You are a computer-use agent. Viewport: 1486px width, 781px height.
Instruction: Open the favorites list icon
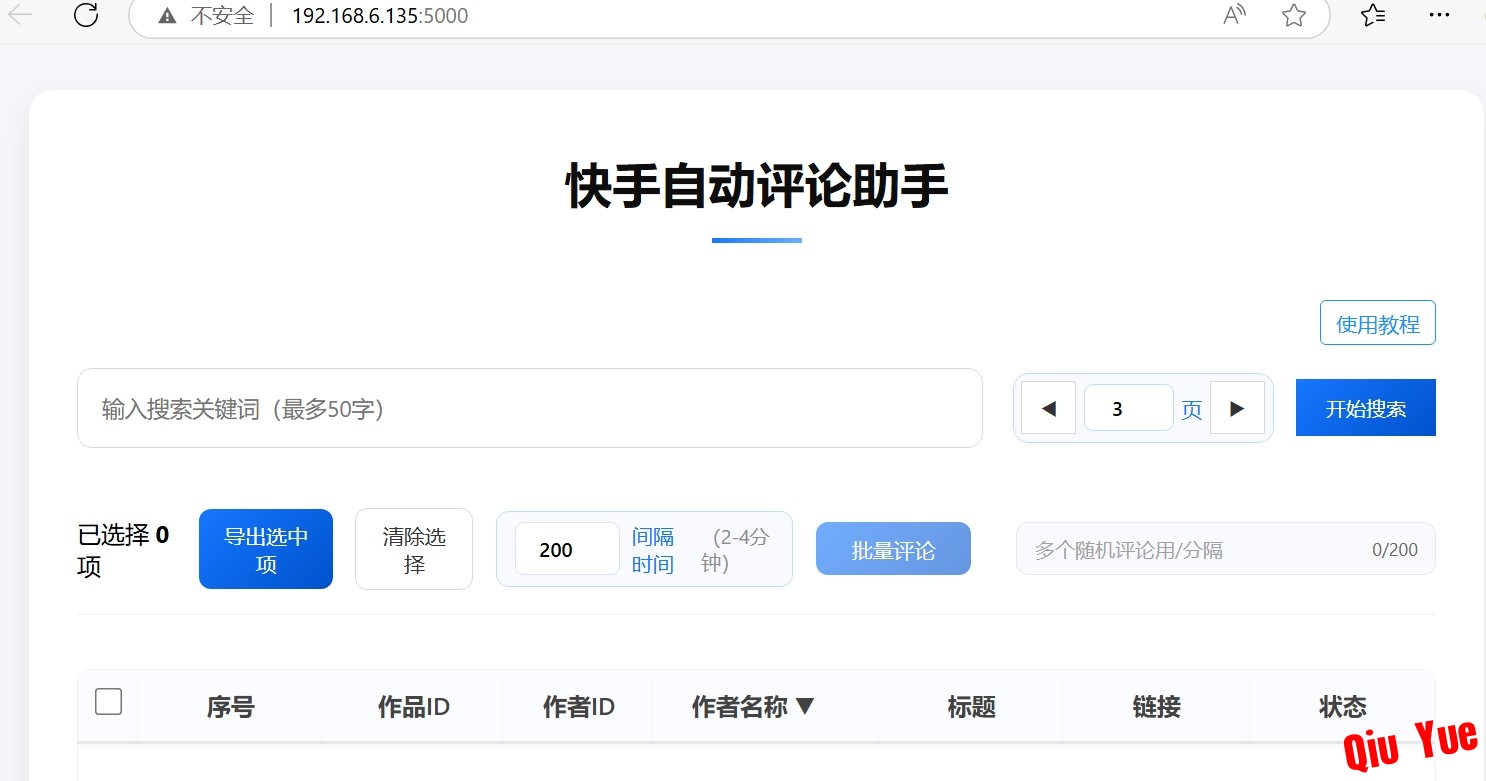point(1373,15)
